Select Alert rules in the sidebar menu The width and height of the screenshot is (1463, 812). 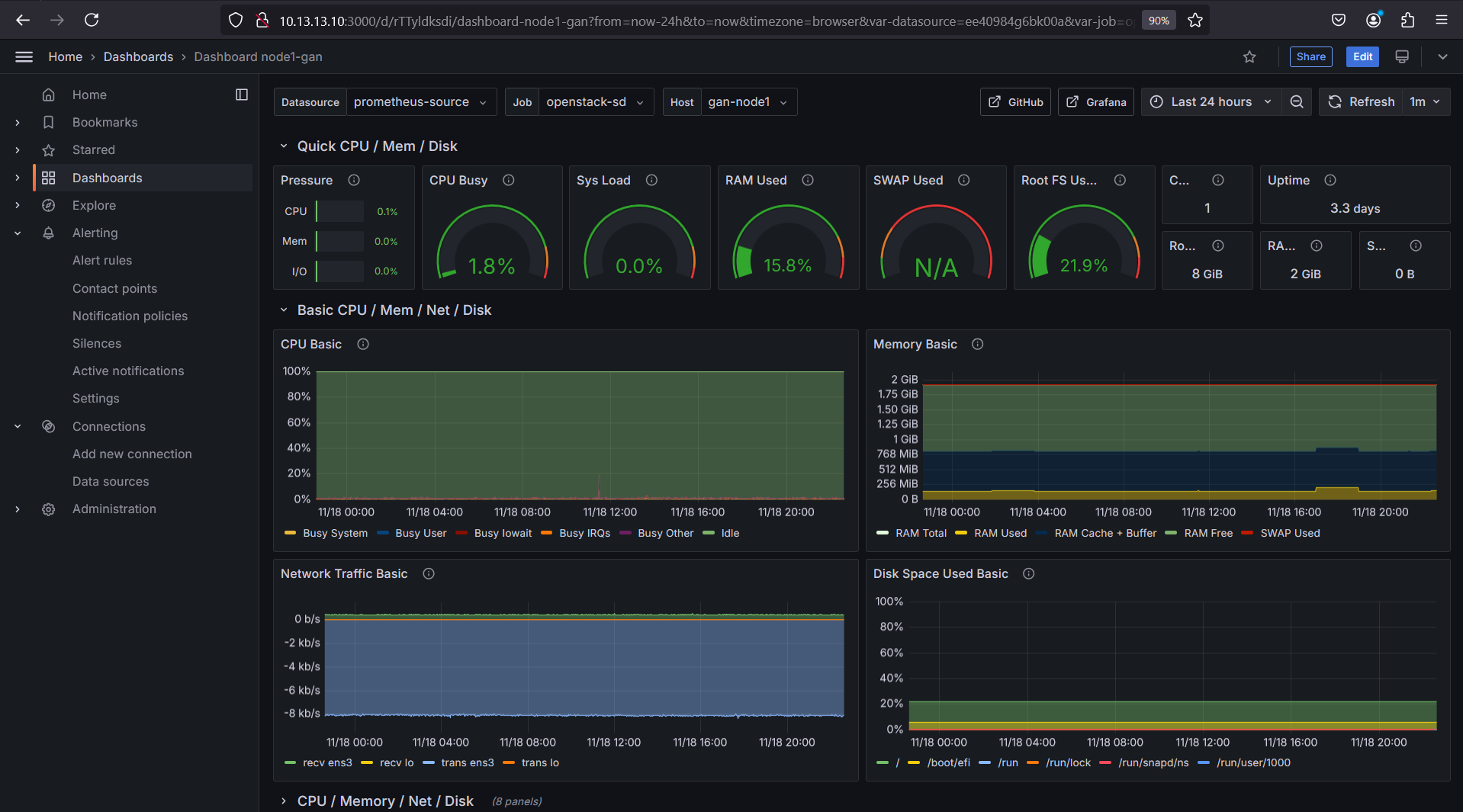(x=101, y=260)
